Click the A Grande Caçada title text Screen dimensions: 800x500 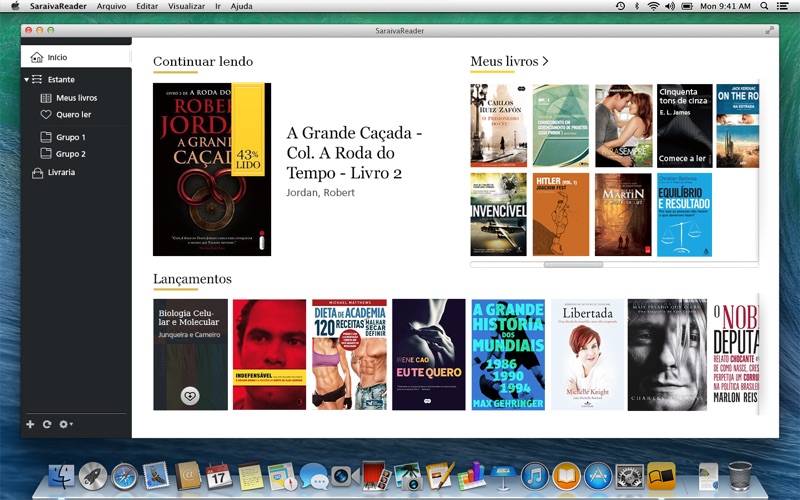[x=354, y=153]
